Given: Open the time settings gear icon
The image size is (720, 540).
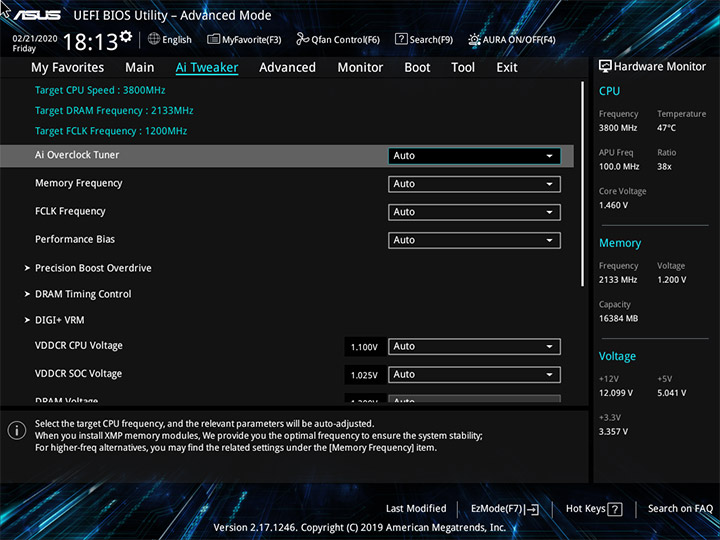Looking at the screenshot, I should click(125, 37).
